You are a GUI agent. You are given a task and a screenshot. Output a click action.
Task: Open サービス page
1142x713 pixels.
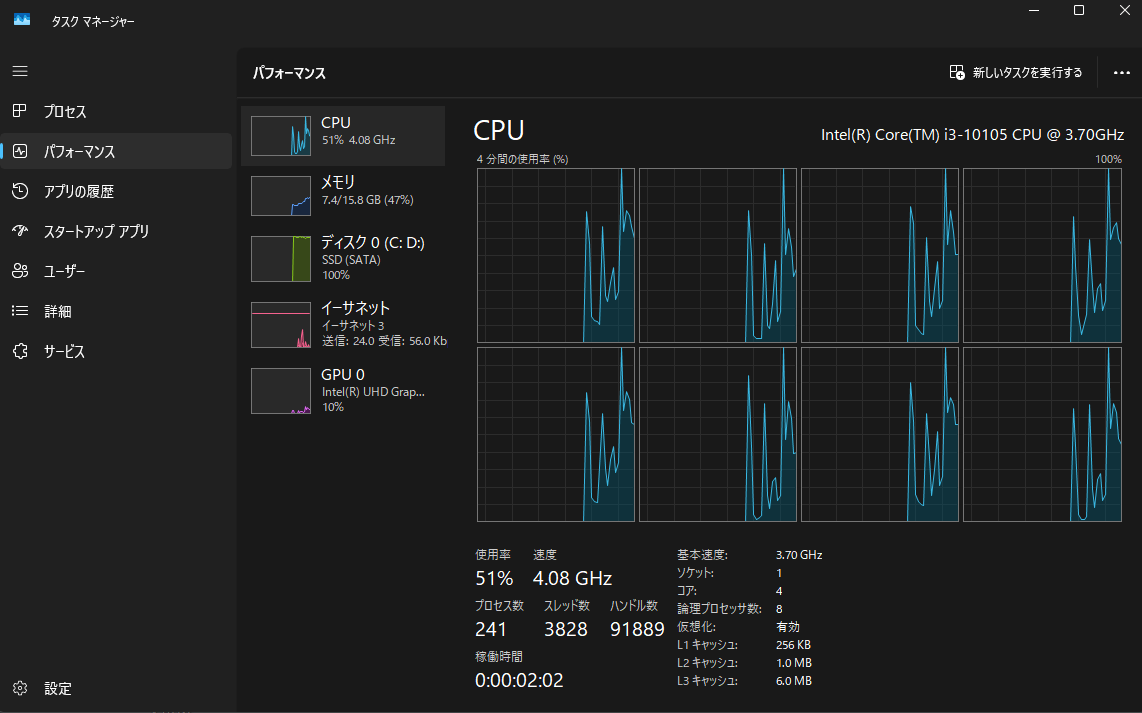tap(117, 352)
